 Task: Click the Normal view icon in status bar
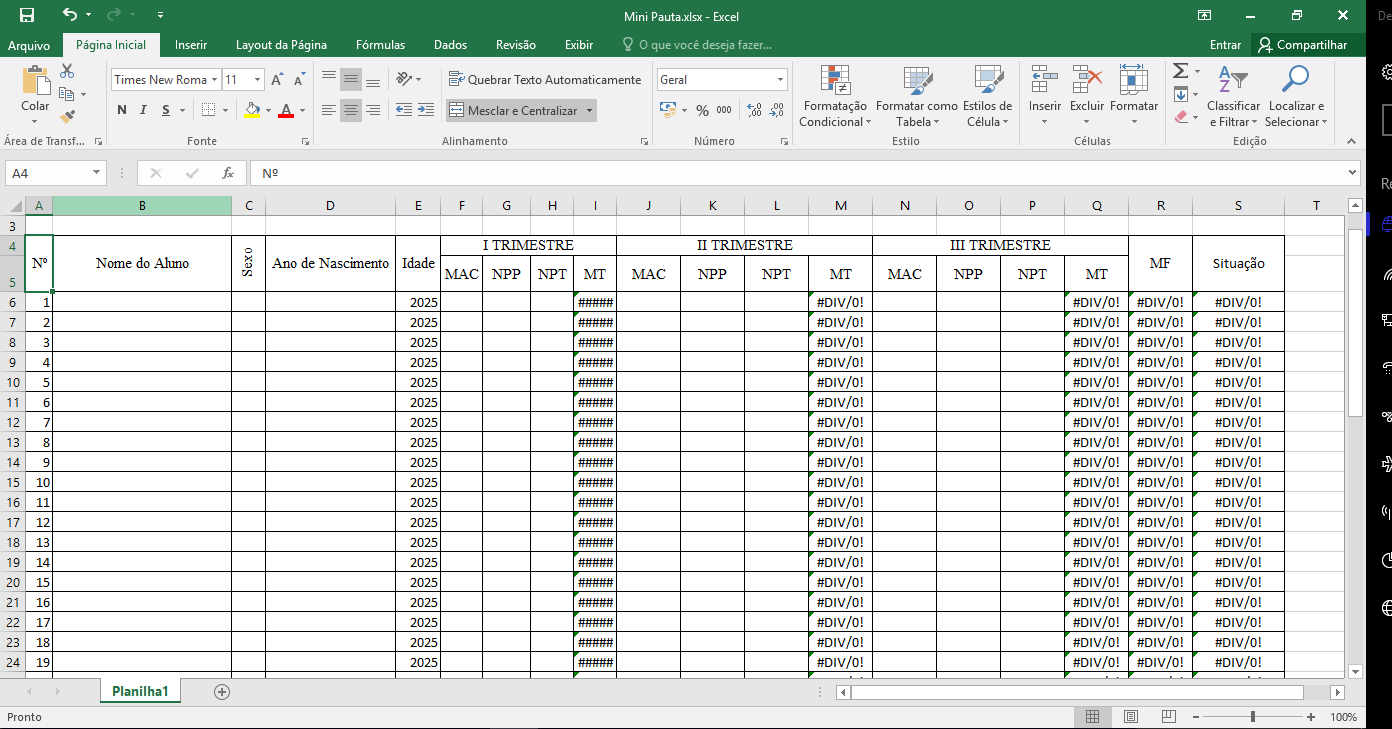pyautogui.click(x=1093, y=717)
